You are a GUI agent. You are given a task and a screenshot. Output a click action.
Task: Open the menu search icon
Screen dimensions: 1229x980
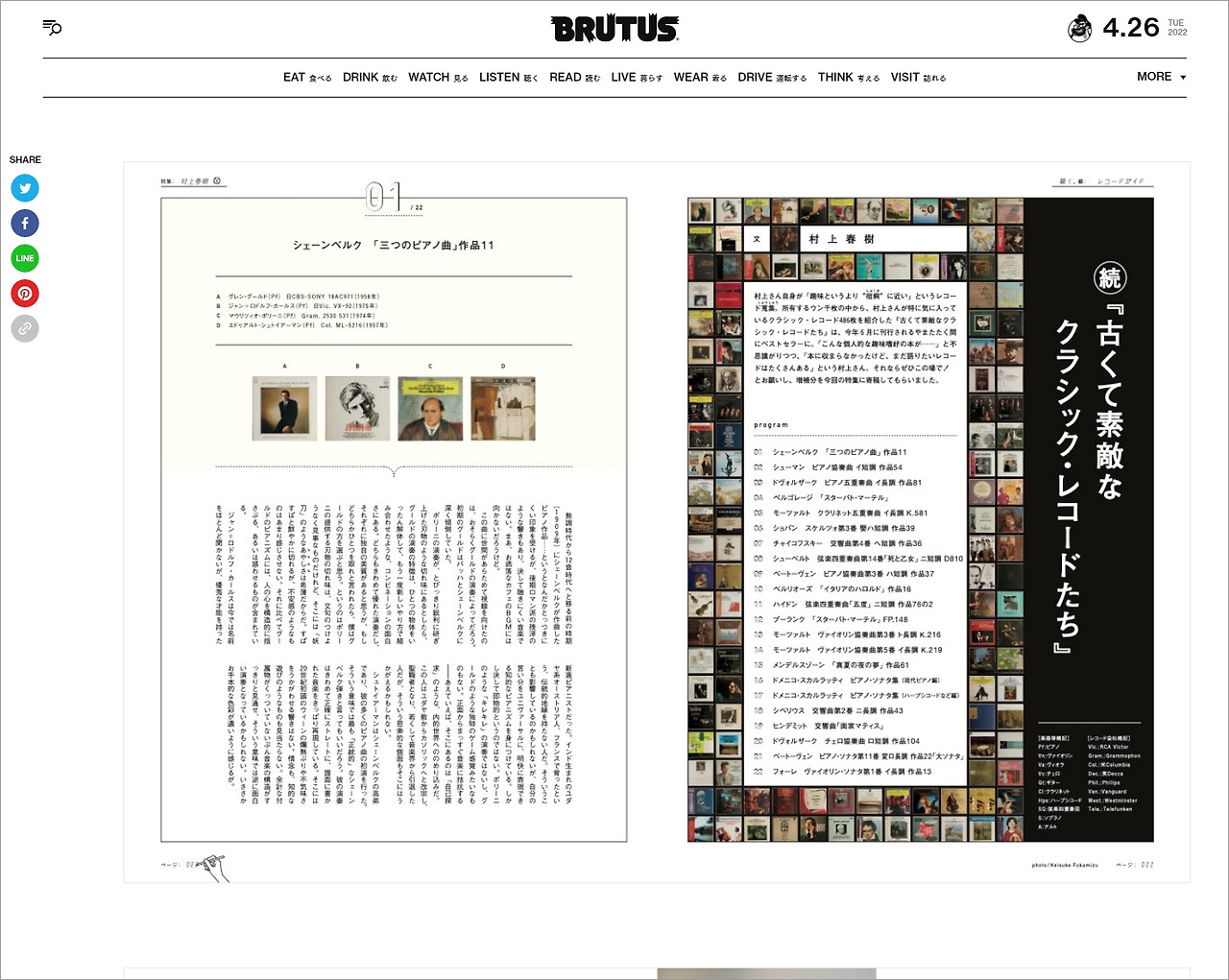pos(52,28)
